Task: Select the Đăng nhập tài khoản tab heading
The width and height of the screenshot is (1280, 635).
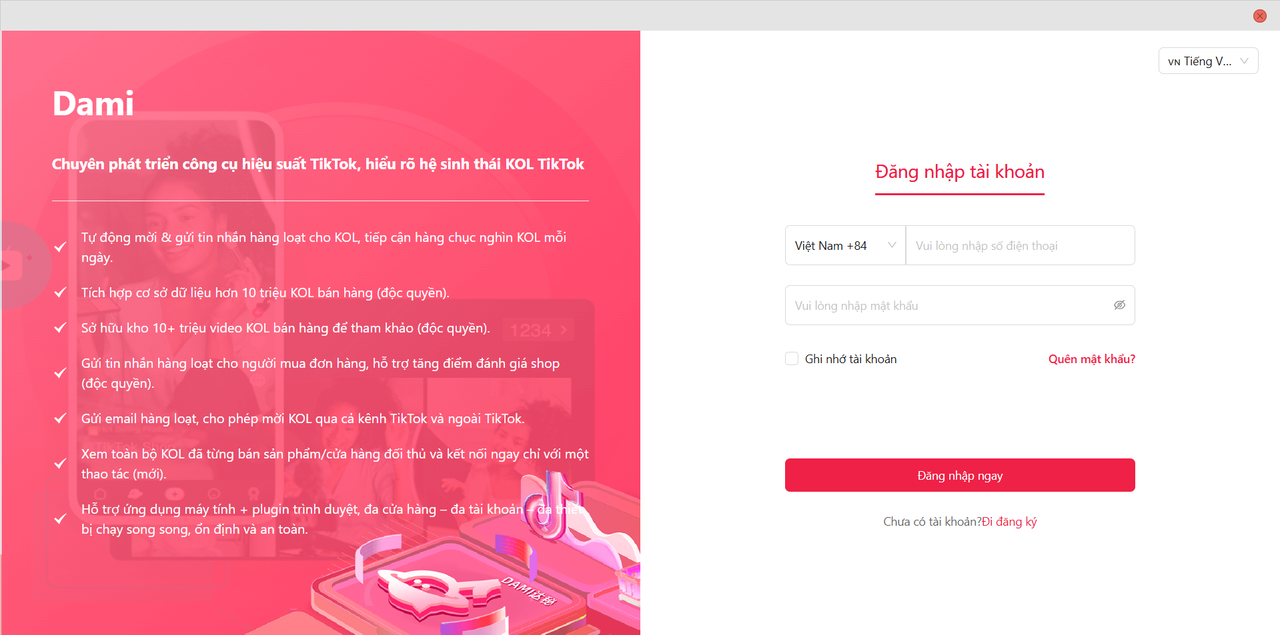Action: pos(960,171)
